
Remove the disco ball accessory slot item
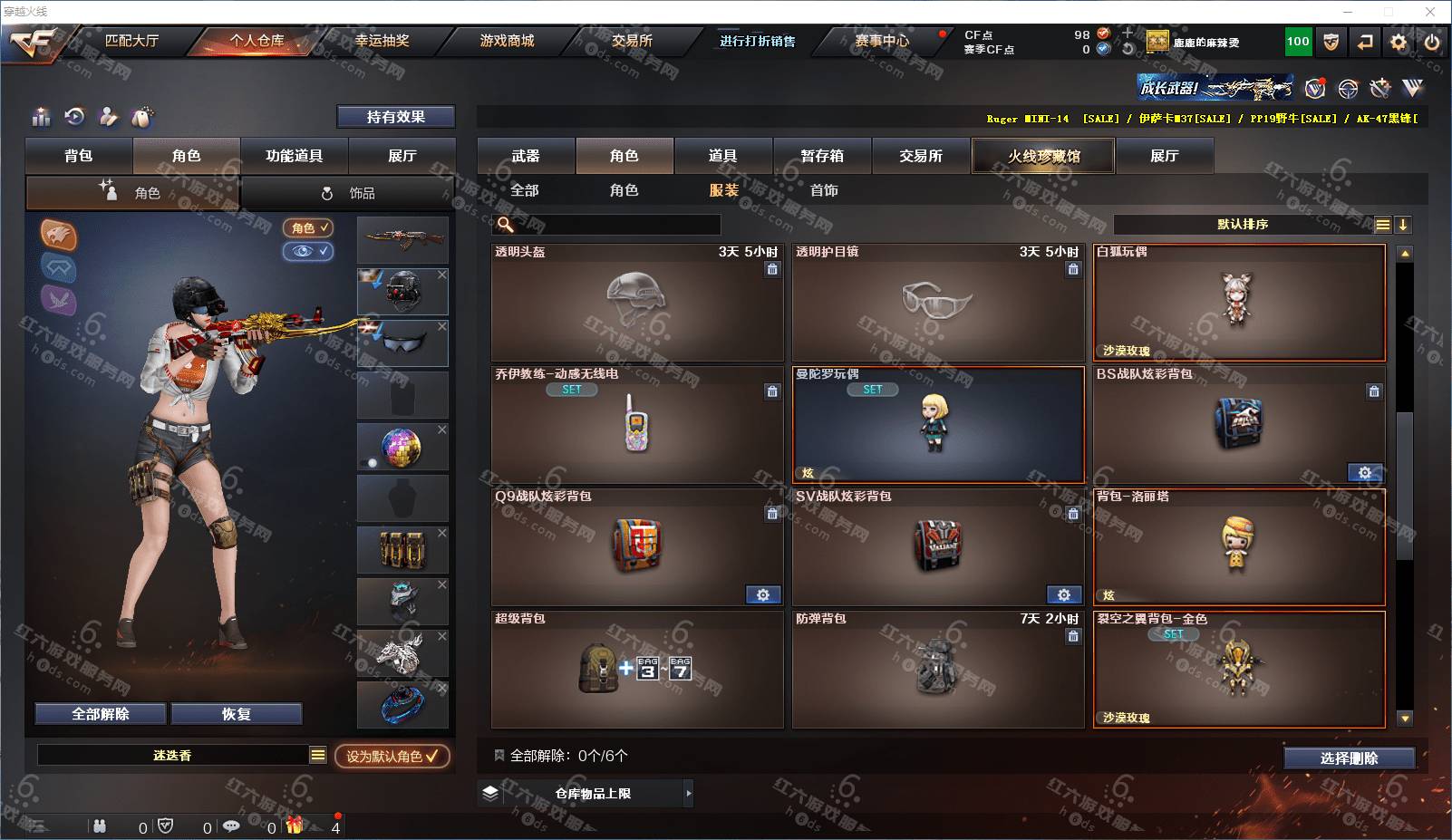[x=442, y=430]
